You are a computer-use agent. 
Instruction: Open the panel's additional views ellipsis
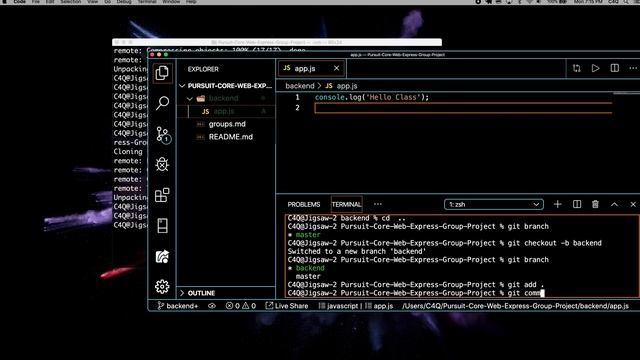378,204
